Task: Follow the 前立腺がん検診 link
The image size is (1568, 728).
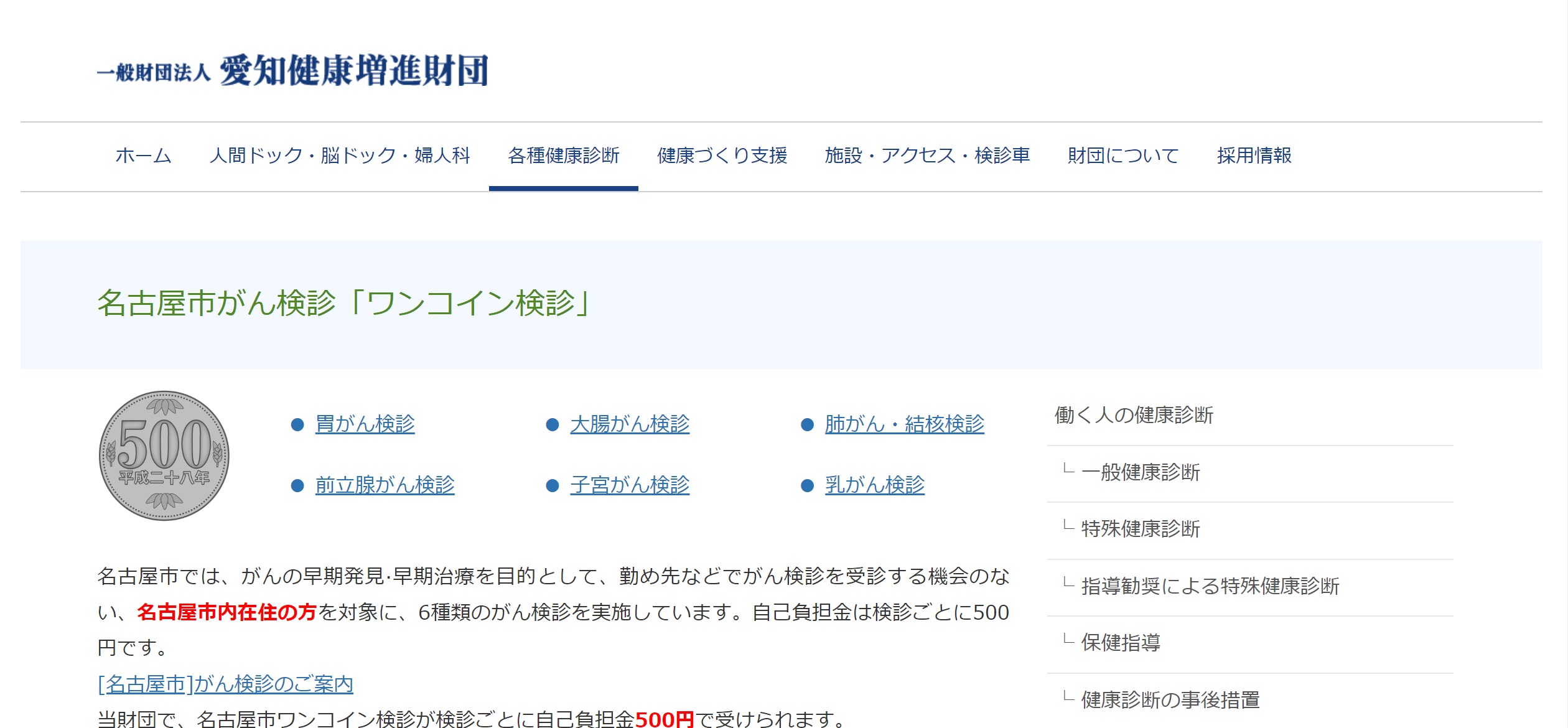Action: 385,485
